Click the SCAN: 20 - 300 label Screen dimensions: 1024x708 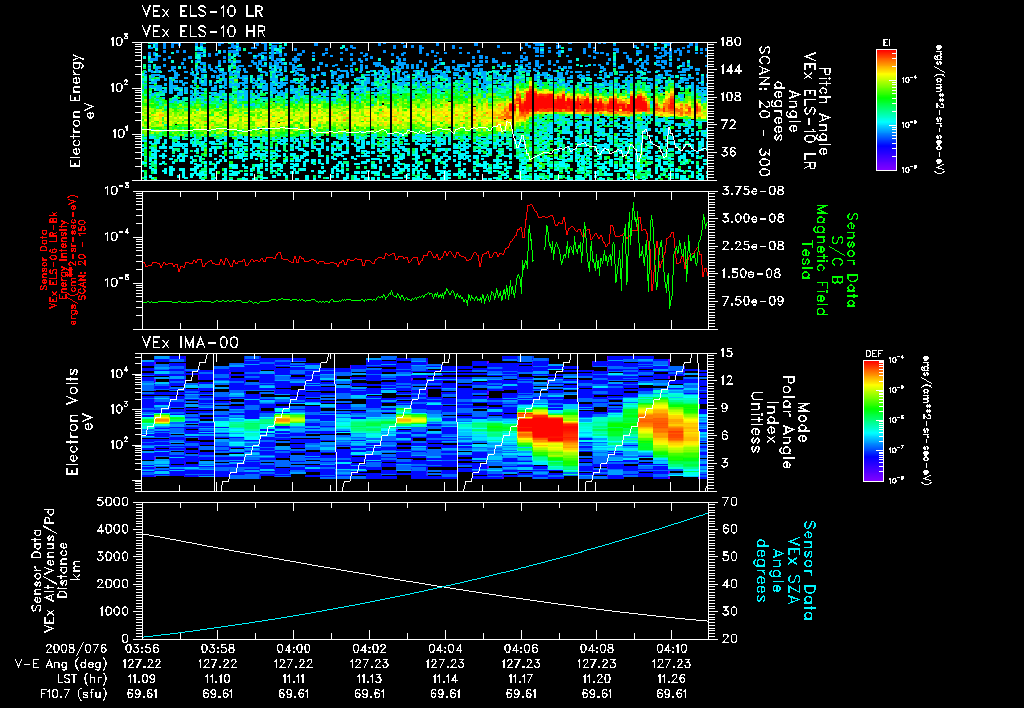[764, 111]
